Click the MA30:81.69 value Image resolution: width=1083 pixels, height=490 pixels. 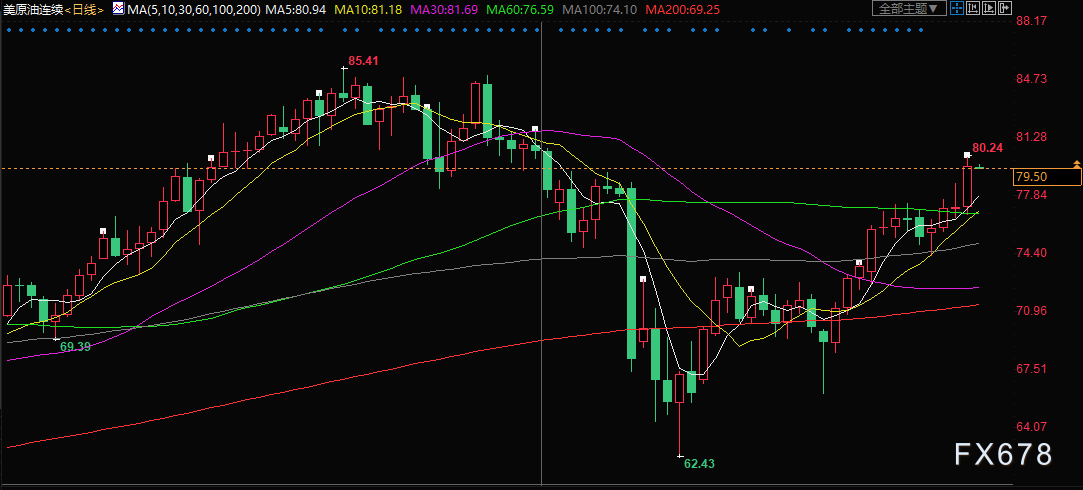coord(445,10)
